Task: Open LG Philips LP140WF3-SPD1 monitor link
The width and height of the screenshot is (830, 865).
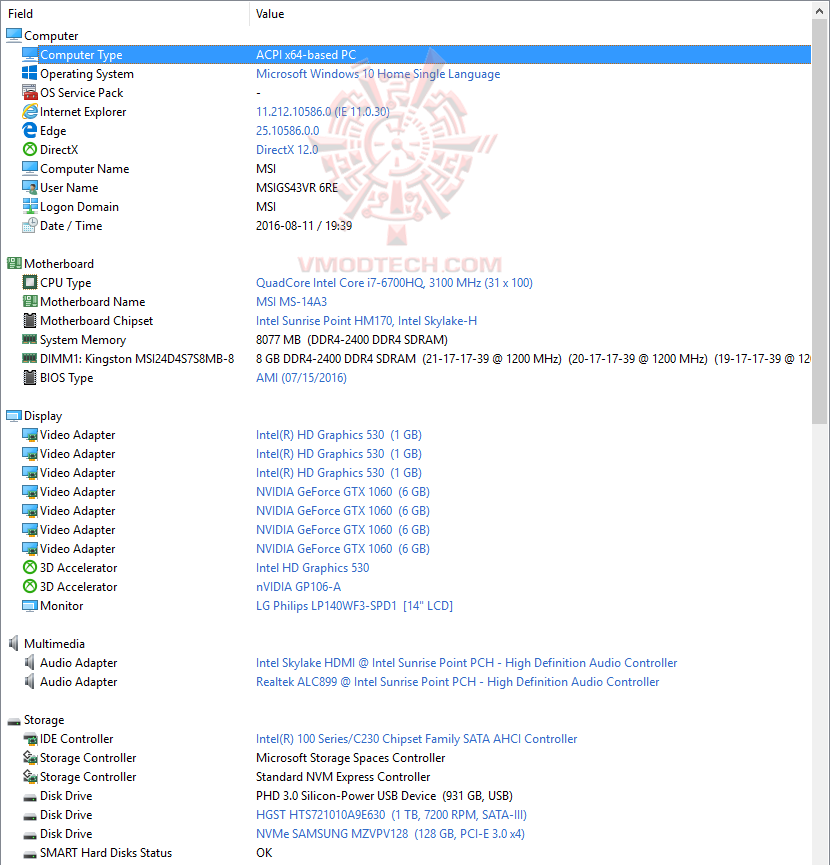Action: (x=354, y=606)
